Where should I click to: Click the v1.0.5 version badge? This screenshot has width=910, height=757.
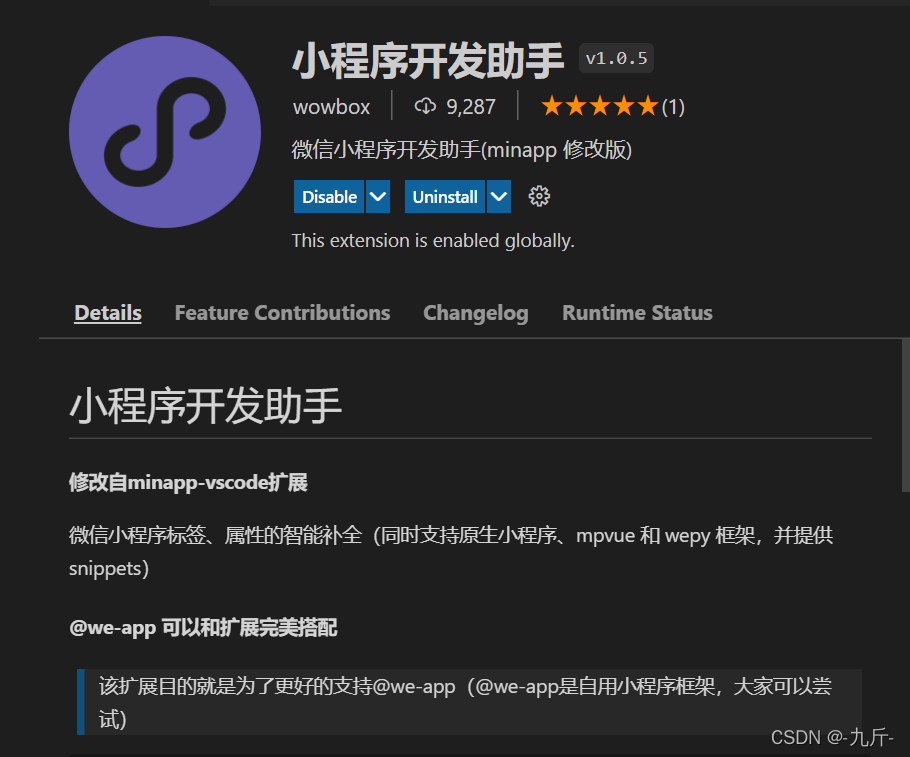616,58
